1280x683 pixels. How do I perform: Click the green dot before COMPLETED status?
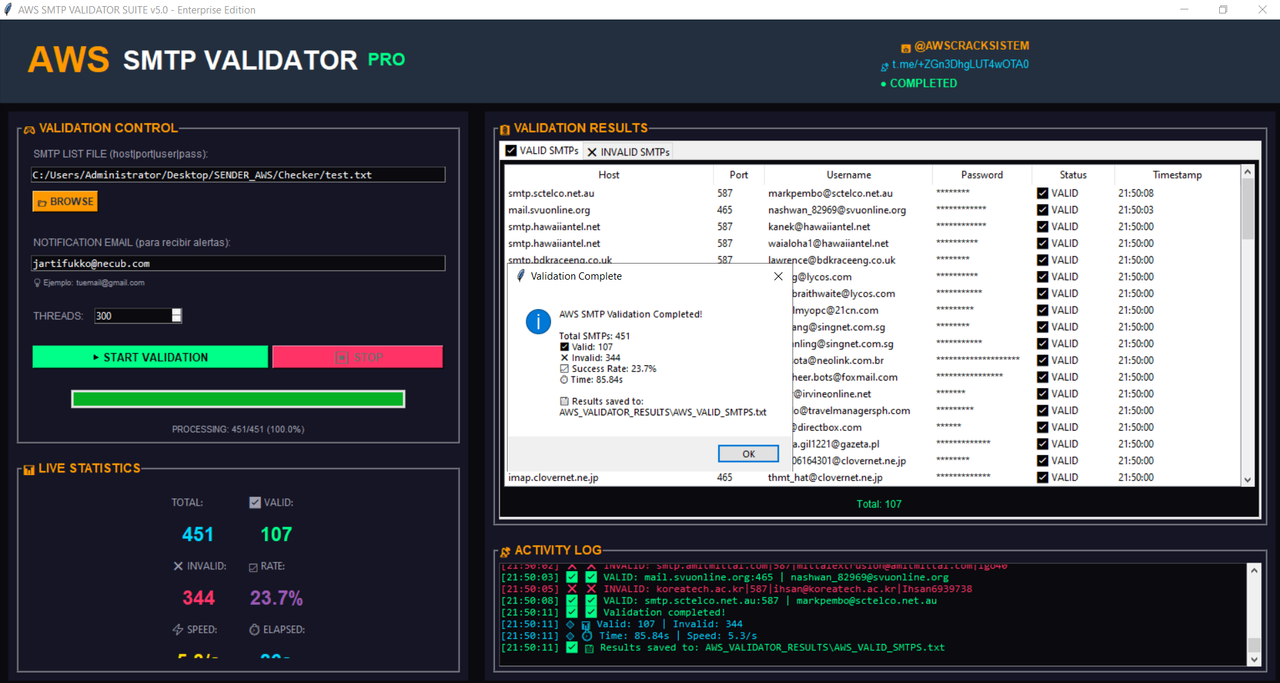pos(883,85)
